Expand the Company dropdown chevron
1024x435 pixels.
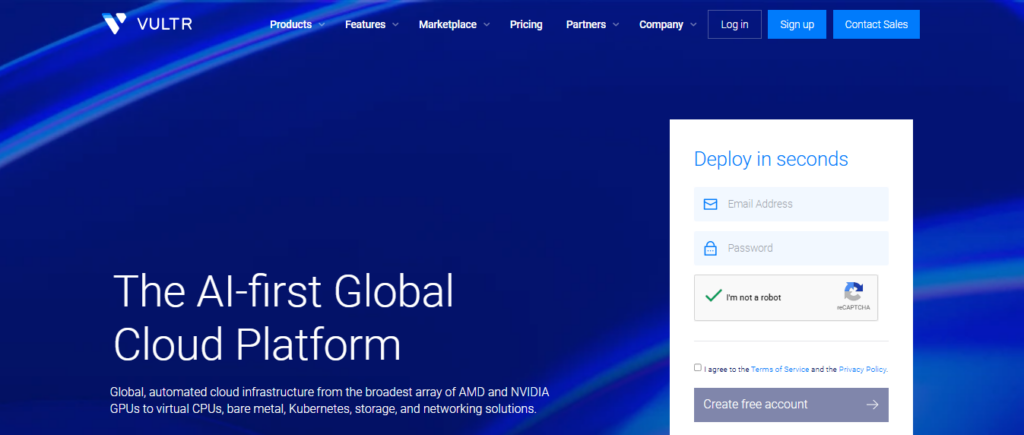(x=693, y=25)
